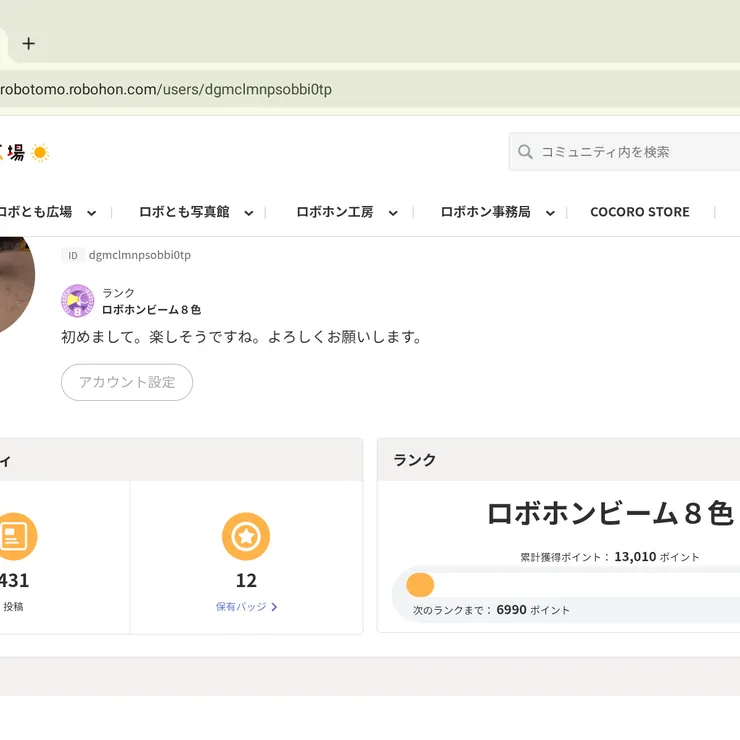The width and height of the screenshot is (740, 740).
Task: Click the 431 posts count
Action: (x=15, y=580)
